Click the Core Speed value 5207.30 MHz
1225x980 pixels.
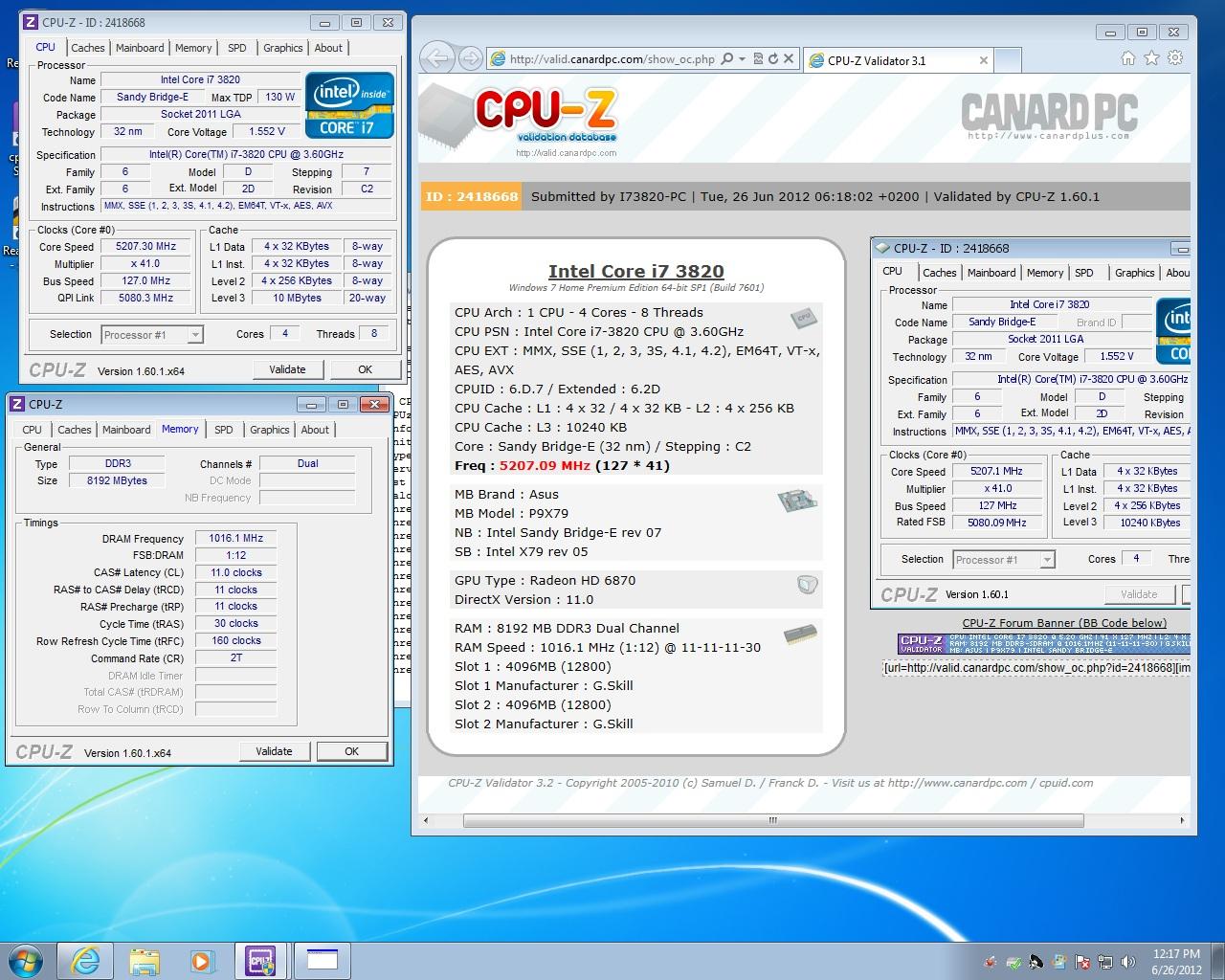pyautogui.click(x=146, y=246)
